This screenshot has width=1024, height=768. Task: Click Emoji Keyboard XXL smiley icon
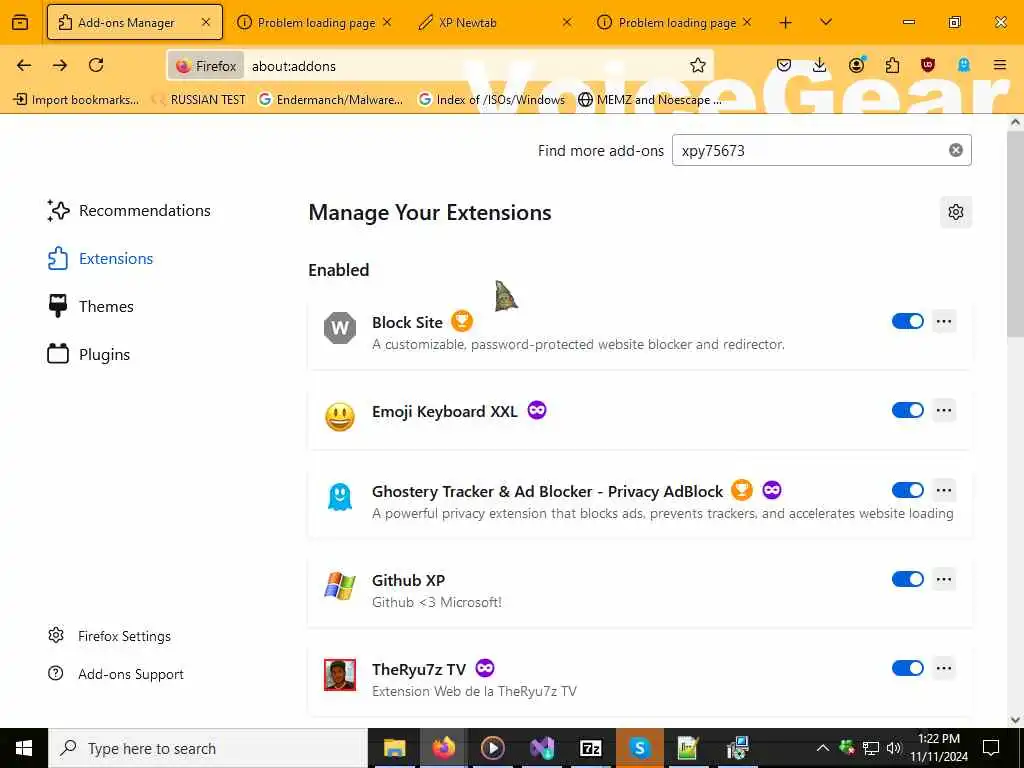[340, 417]
